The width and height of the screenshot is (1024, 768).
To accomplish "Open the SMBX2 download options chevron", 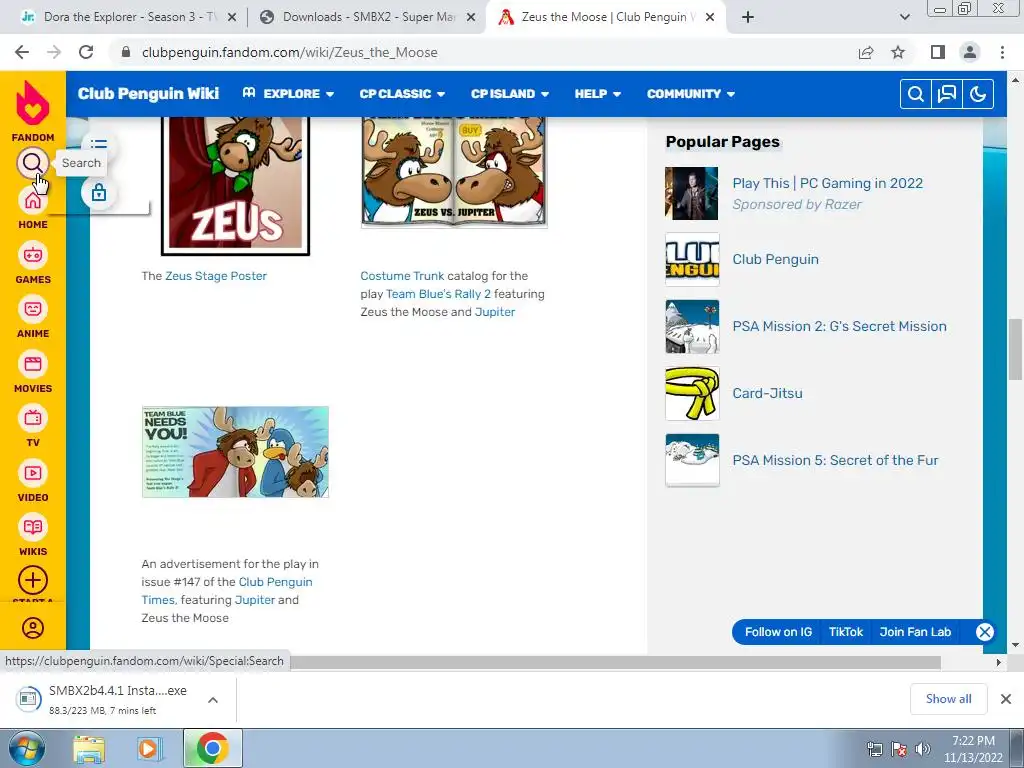I will [x=212, y=699].
